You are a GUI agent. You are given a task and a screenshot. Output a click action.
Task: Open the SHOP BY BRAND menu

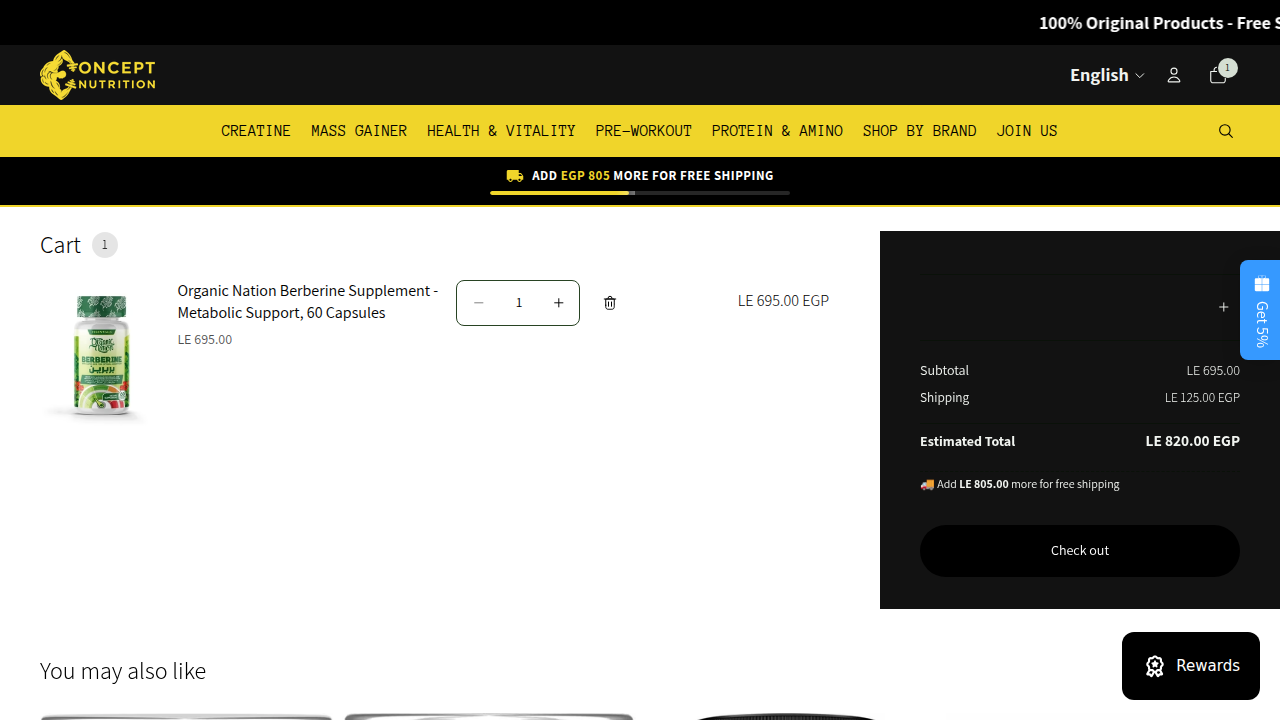point(920,131)
